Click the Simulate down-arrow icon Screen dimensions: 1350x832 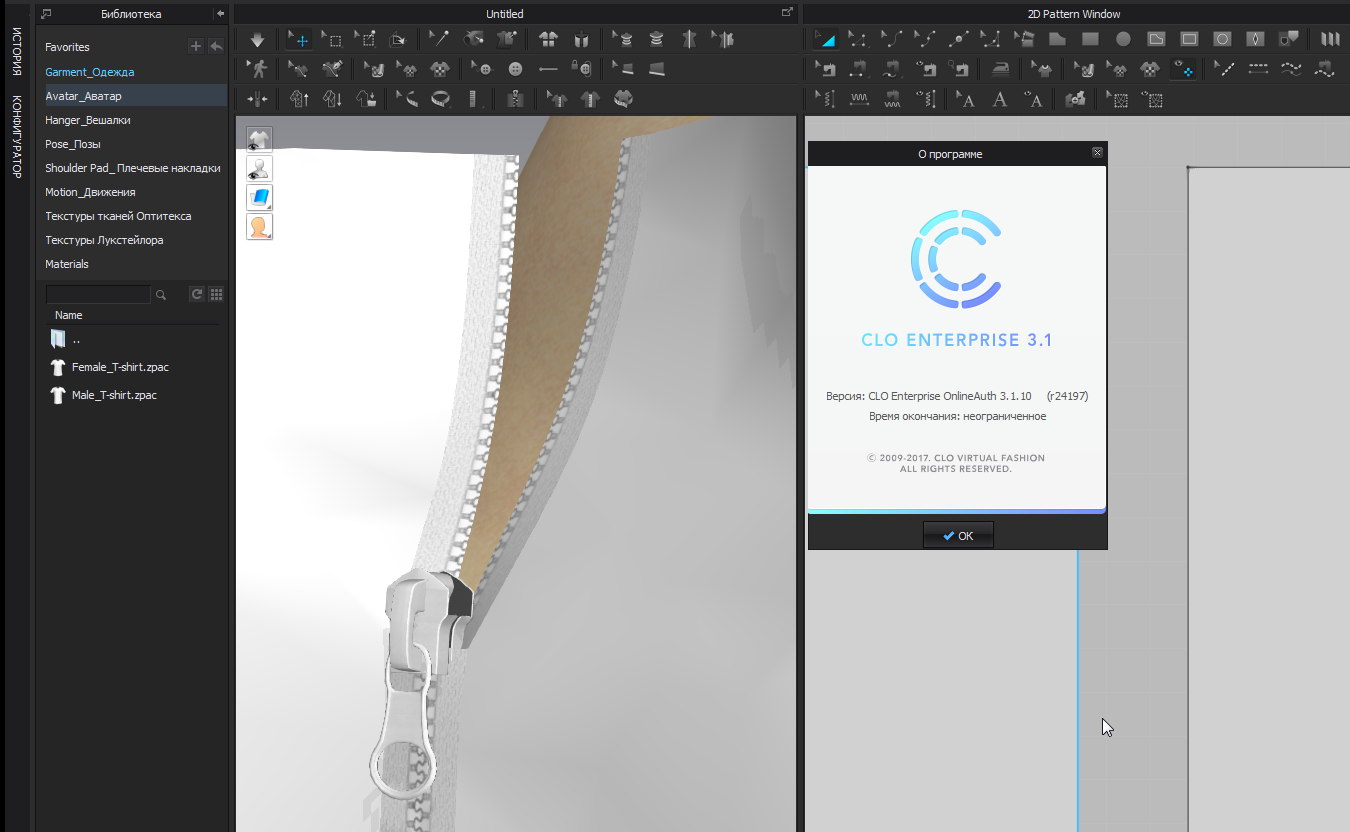click(x=257, y=40)
